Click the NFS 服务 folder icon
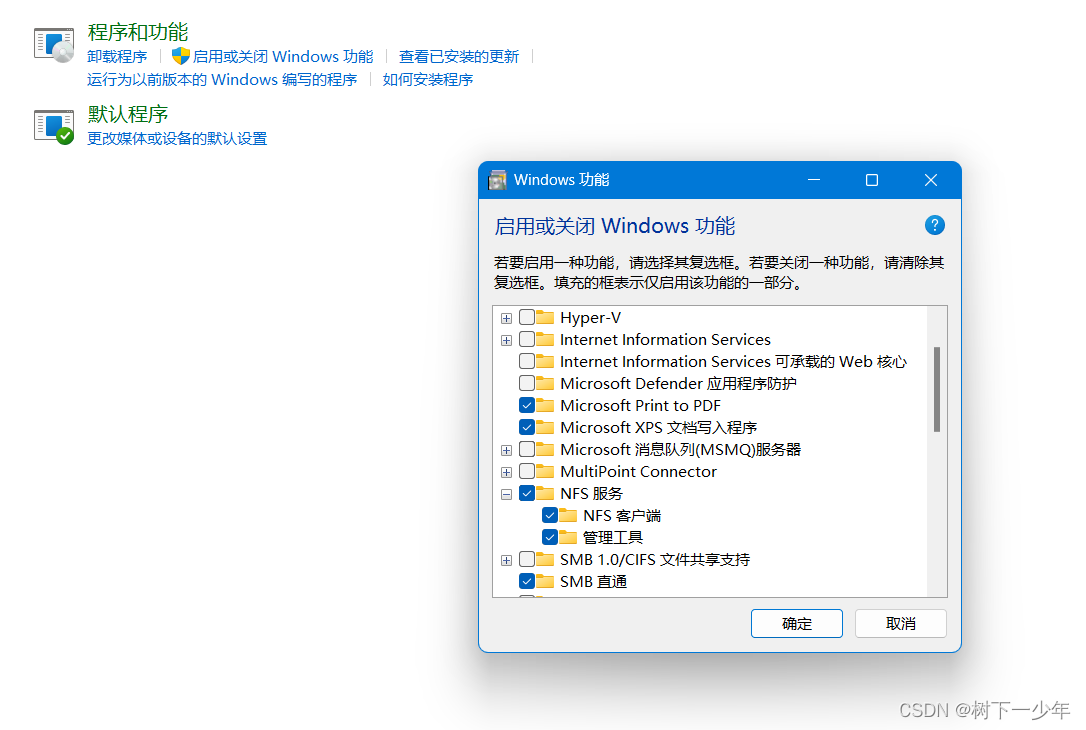 point(545,493)
